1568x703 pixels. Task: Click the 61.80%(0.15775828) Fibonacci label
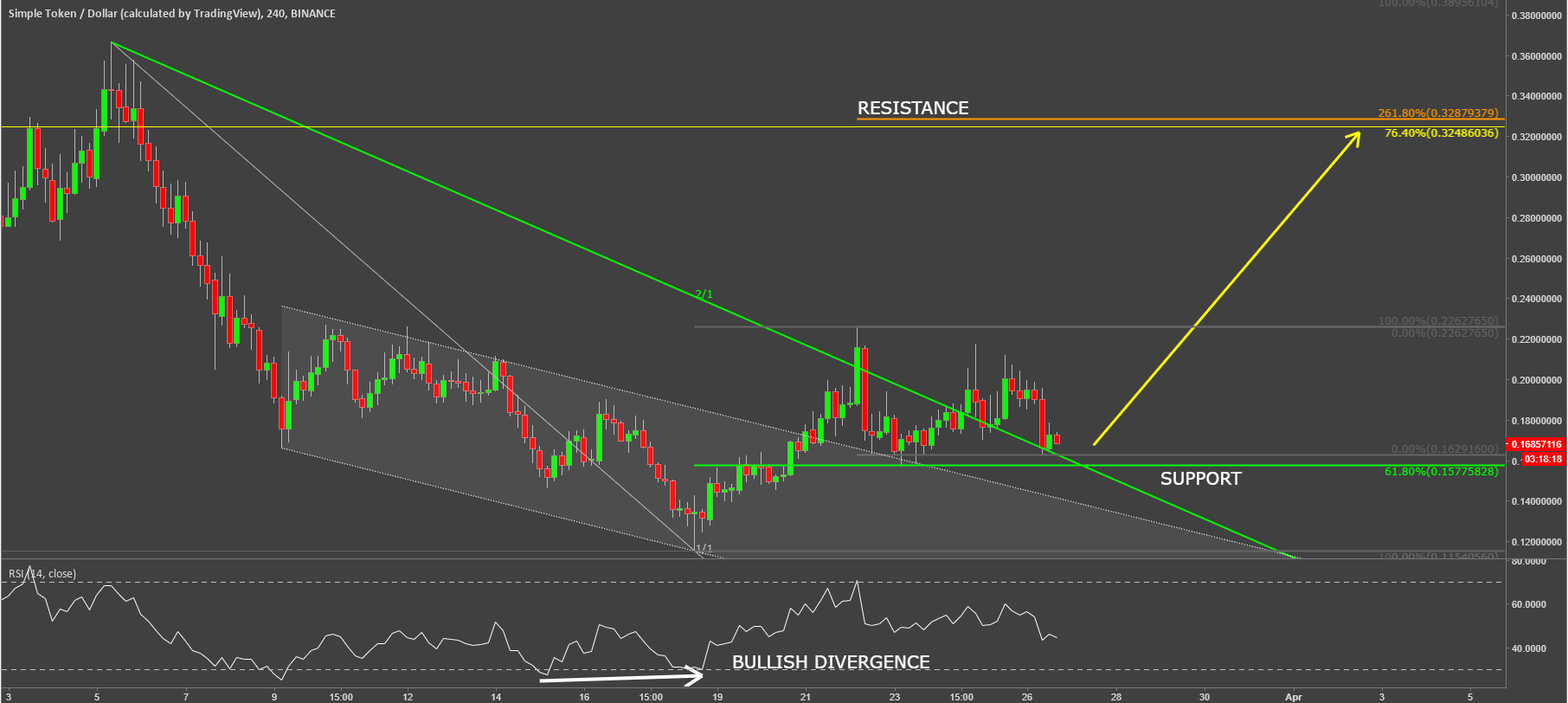click(x=1441, y=472)
